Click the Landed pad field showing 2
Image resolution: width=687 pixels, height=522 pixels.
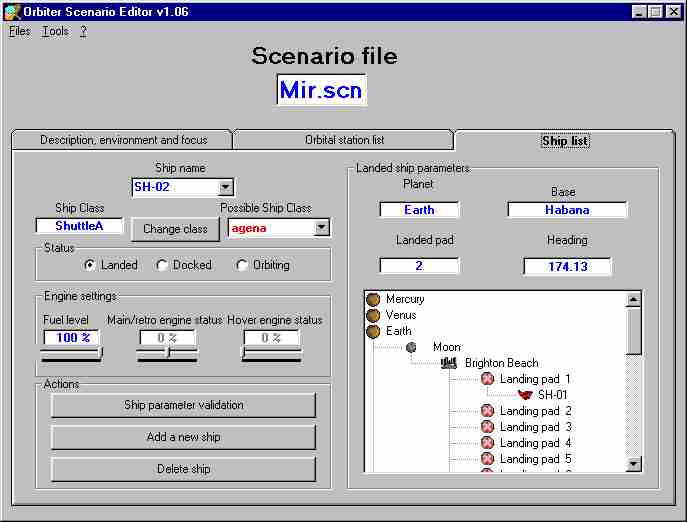point(419,266)
